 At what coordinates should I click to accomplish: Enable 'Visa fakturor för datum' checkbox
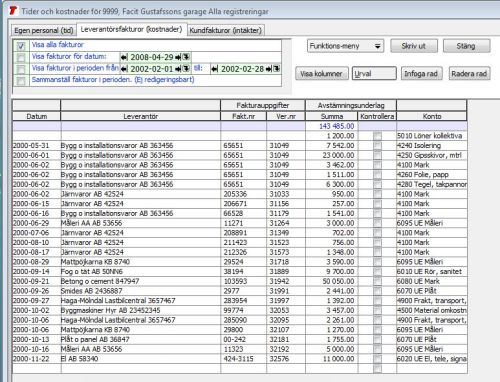tap(21, 58)
